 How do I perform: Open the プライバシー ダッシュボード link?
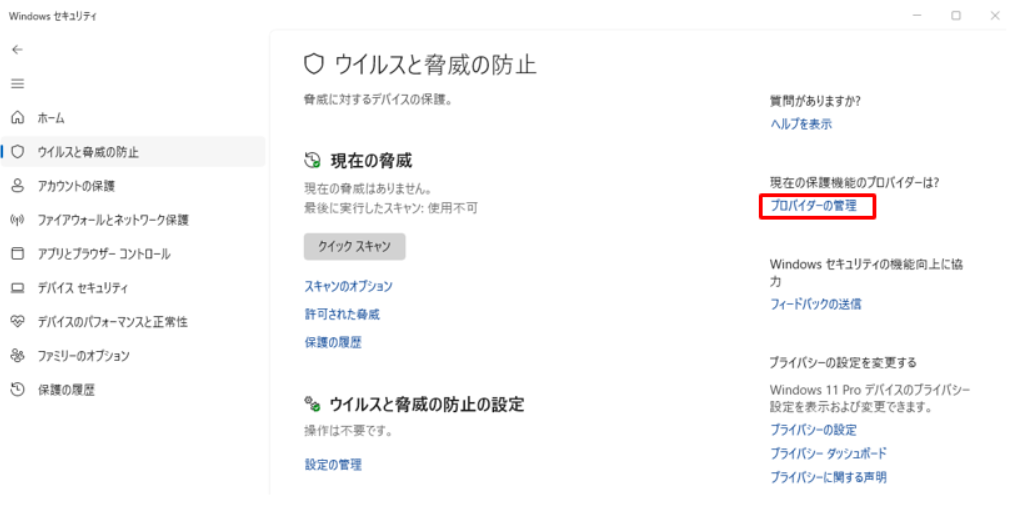pyautogui.click(x=828, y=453)
